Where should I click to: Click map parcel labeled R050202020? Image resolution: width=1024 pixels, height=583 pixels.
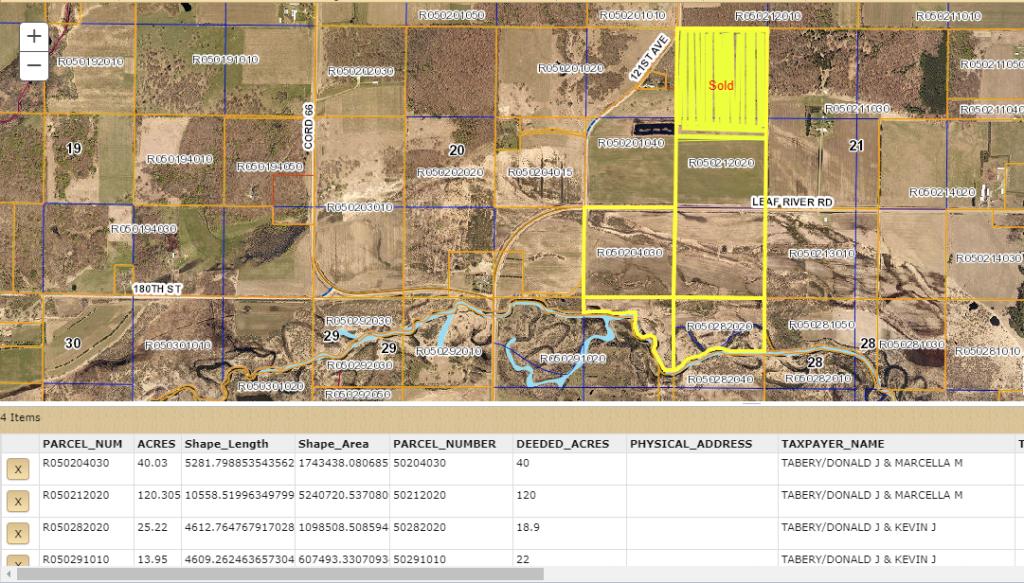(x=451, y=172)
